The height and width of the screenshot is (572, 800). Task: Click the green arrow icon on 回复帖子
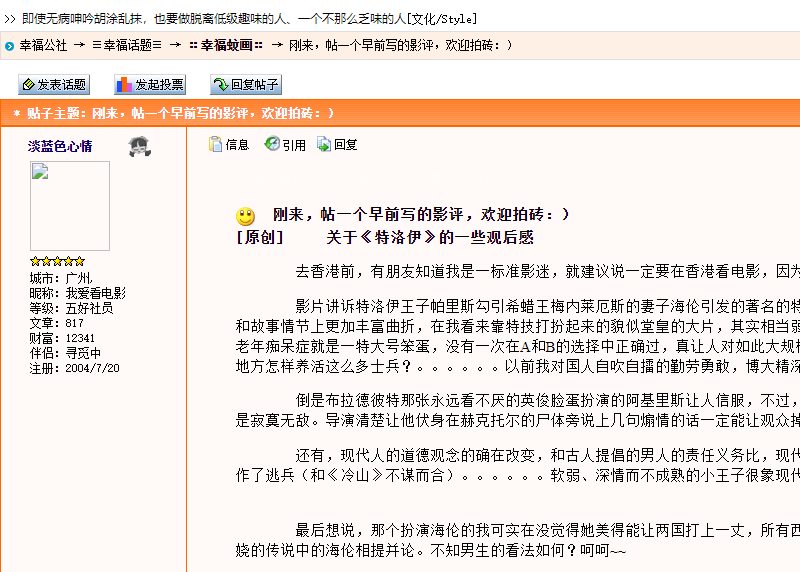point(221,84)
